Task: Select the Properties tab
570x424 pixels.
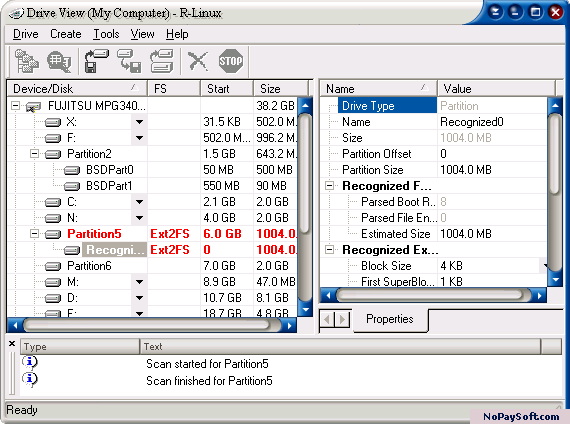Action: click(390, 319)
